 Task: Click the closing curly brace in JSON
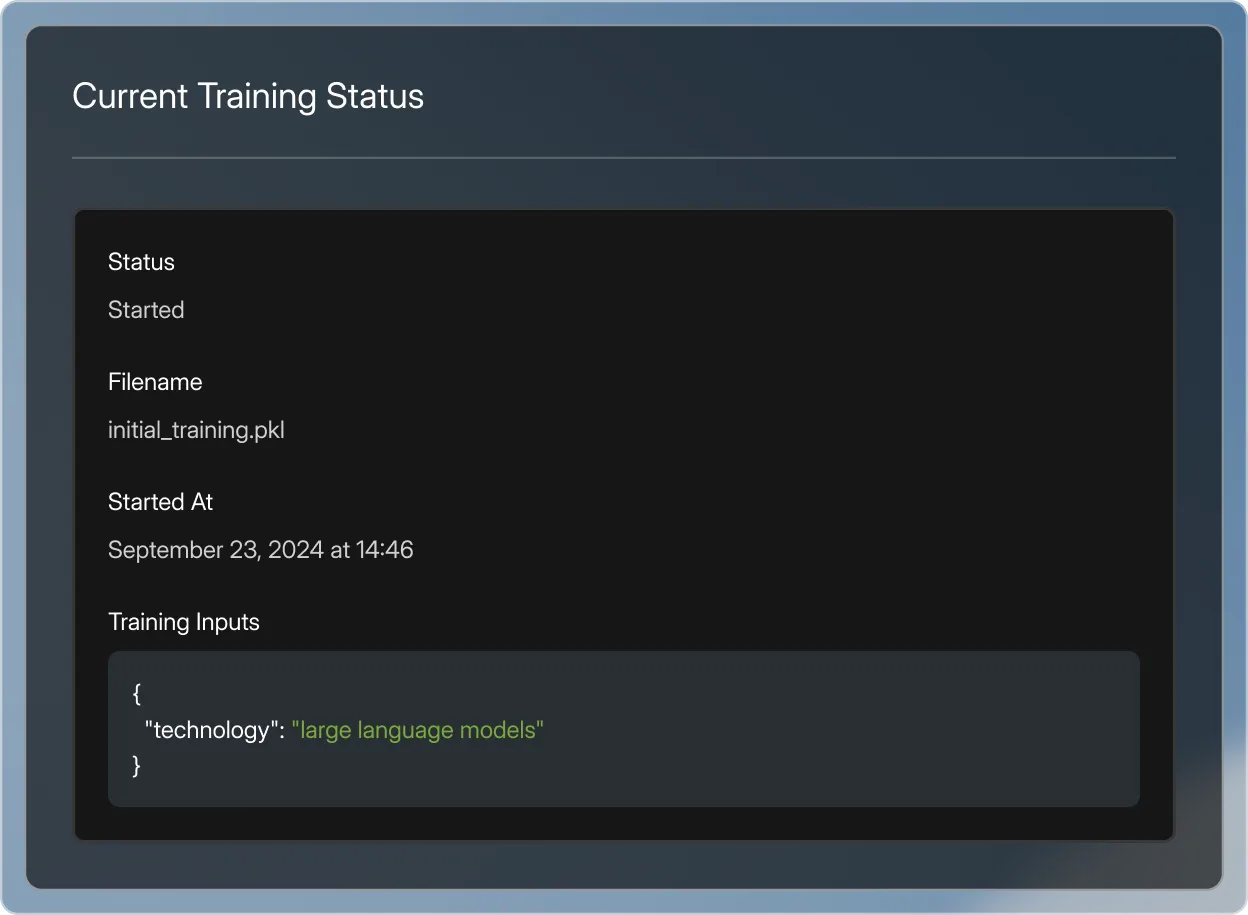click(x=137, y=766)
